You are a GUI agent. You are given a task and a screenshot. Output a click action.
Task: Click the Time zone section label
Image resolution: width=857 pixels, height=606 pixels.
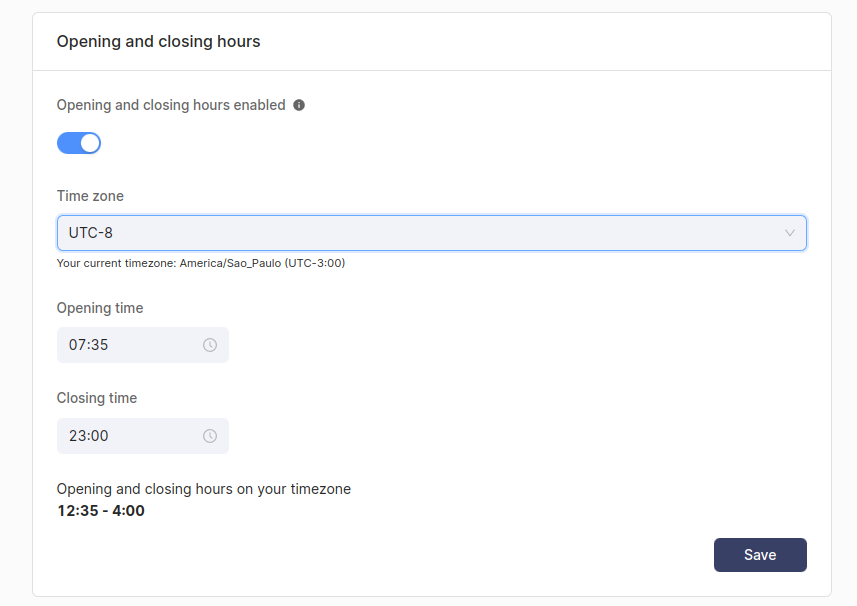pyautogui.click(x=90, y=196)
